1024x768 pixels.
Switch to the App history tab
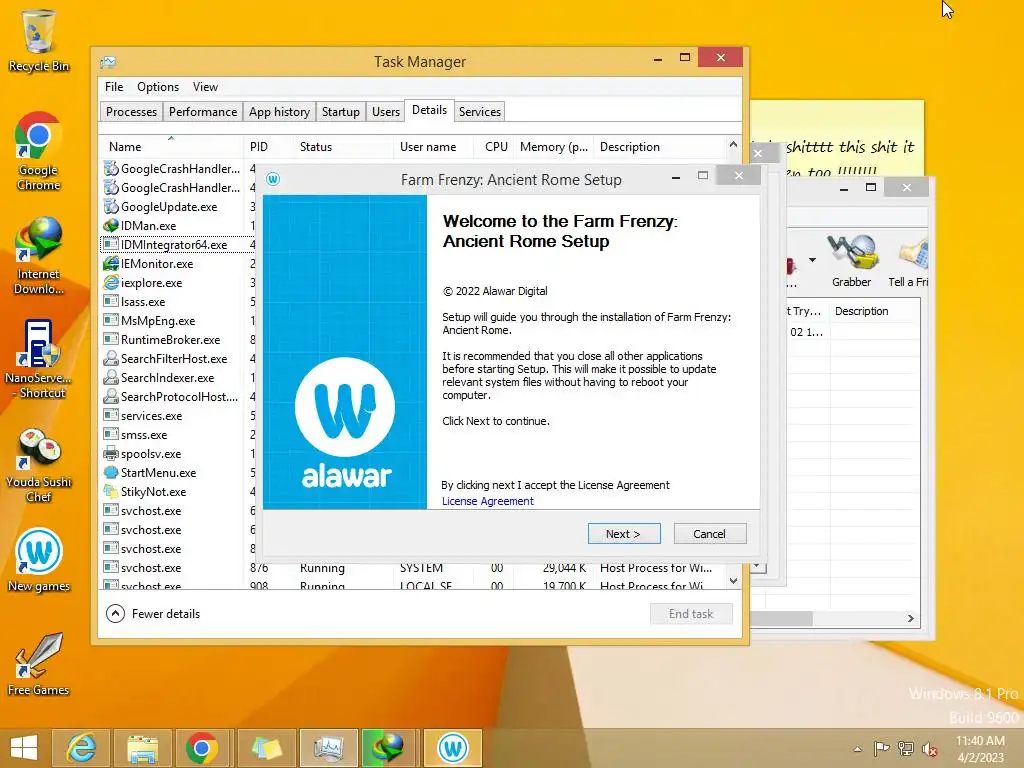280,112
